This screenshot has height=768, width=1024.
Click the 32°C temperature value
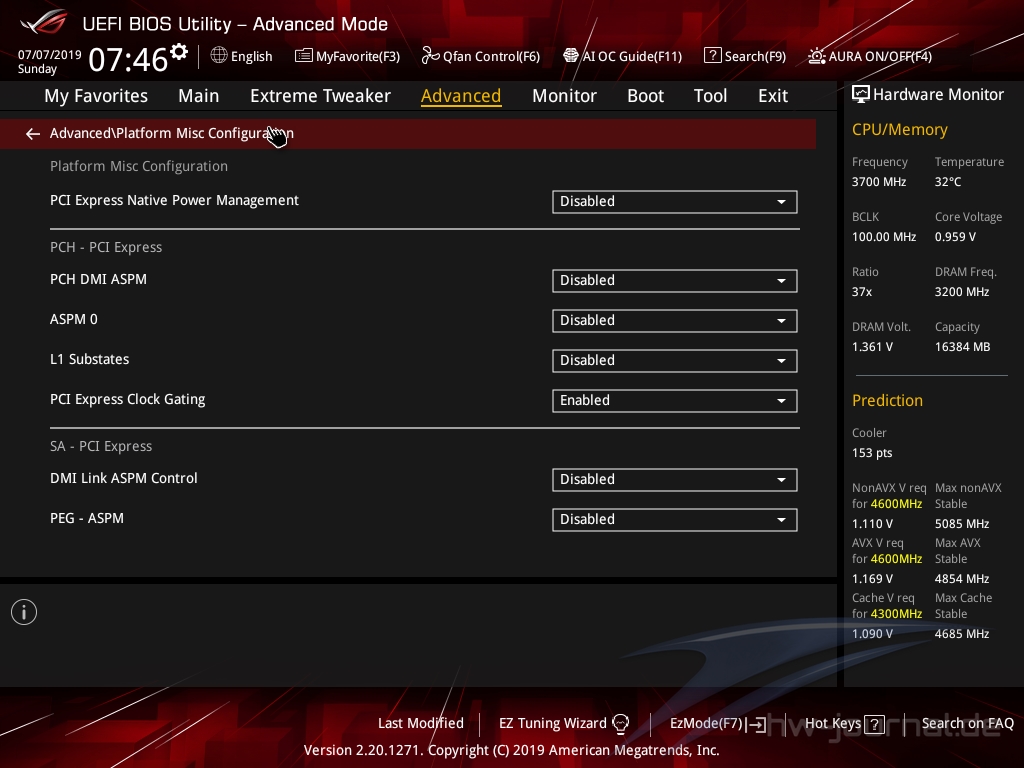tap(948, 182)
